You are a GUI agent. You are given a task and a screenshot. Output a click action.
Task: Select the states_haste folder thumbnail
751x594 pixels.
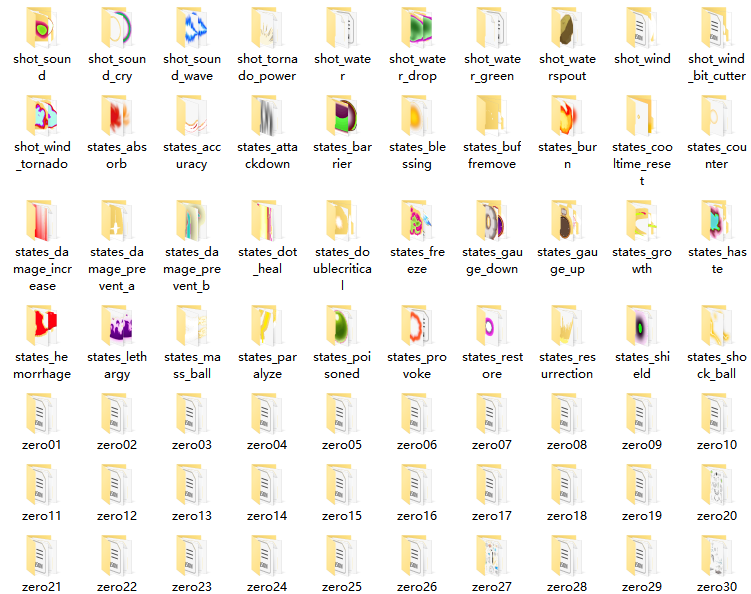[x=717, y=220]
